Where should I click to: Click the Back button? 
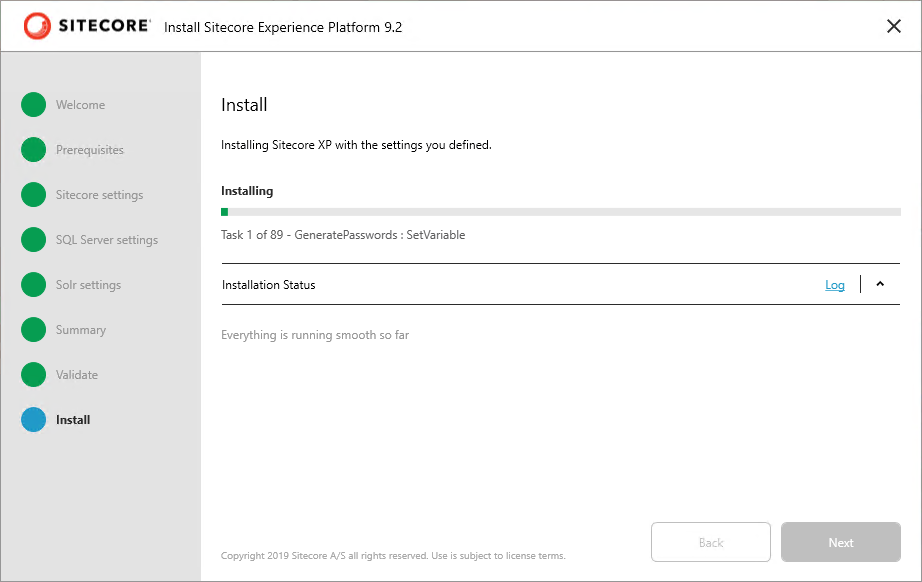tap(711, 542)
